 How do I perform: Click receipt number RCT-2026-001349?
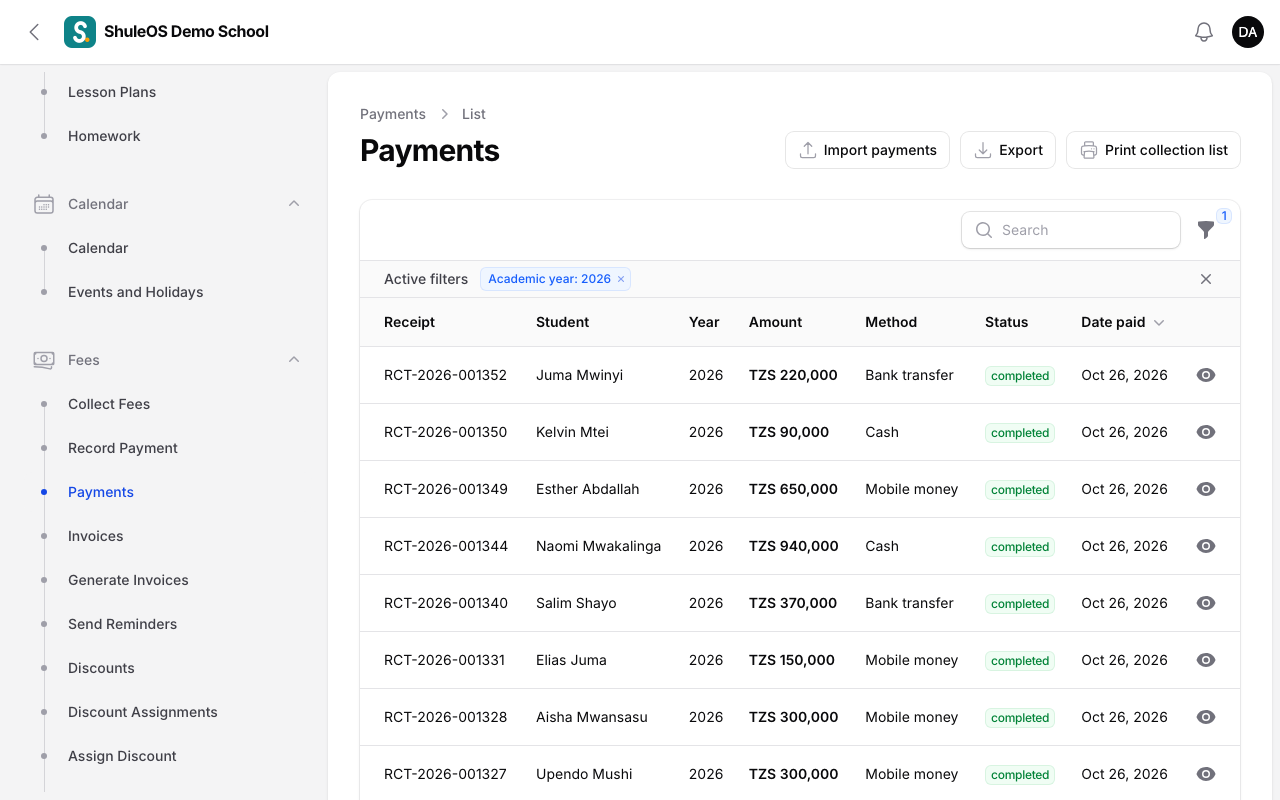tap(446, 489)
